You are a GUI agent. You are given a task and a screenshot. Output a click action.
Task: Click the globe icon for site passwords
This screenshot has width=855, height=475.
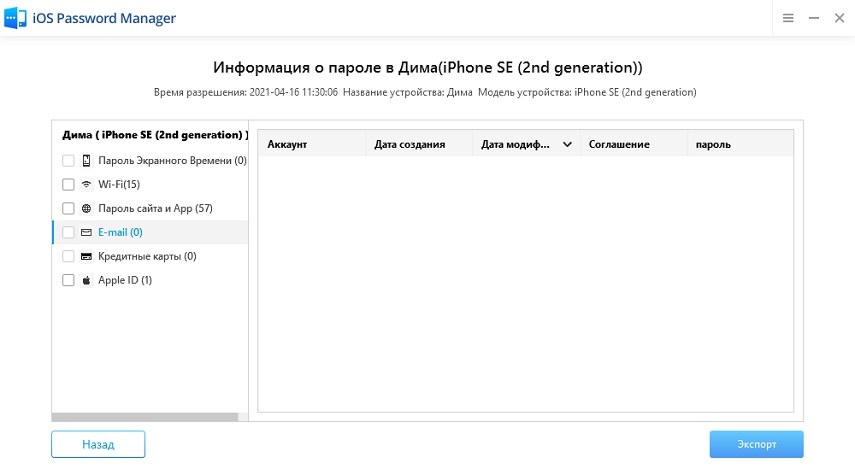[86, 208]
